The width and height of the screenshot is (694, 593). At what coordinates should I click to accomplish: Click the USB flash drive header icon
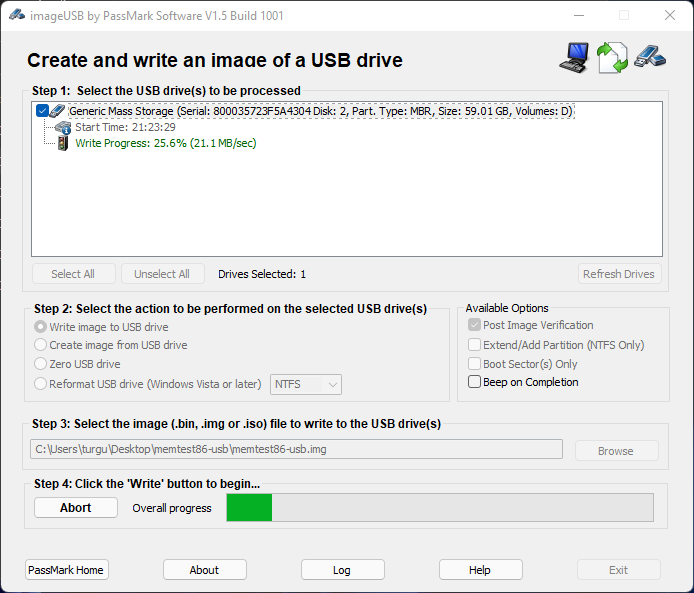click(648, 56)
